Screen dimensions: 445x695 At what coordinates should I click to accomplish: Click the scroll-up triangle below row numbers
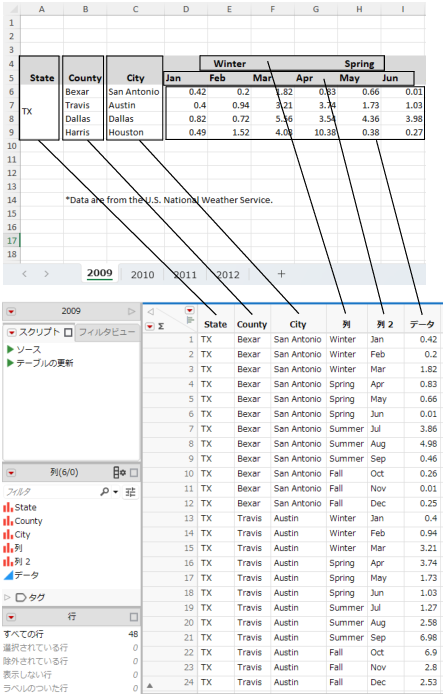point(150,686)
